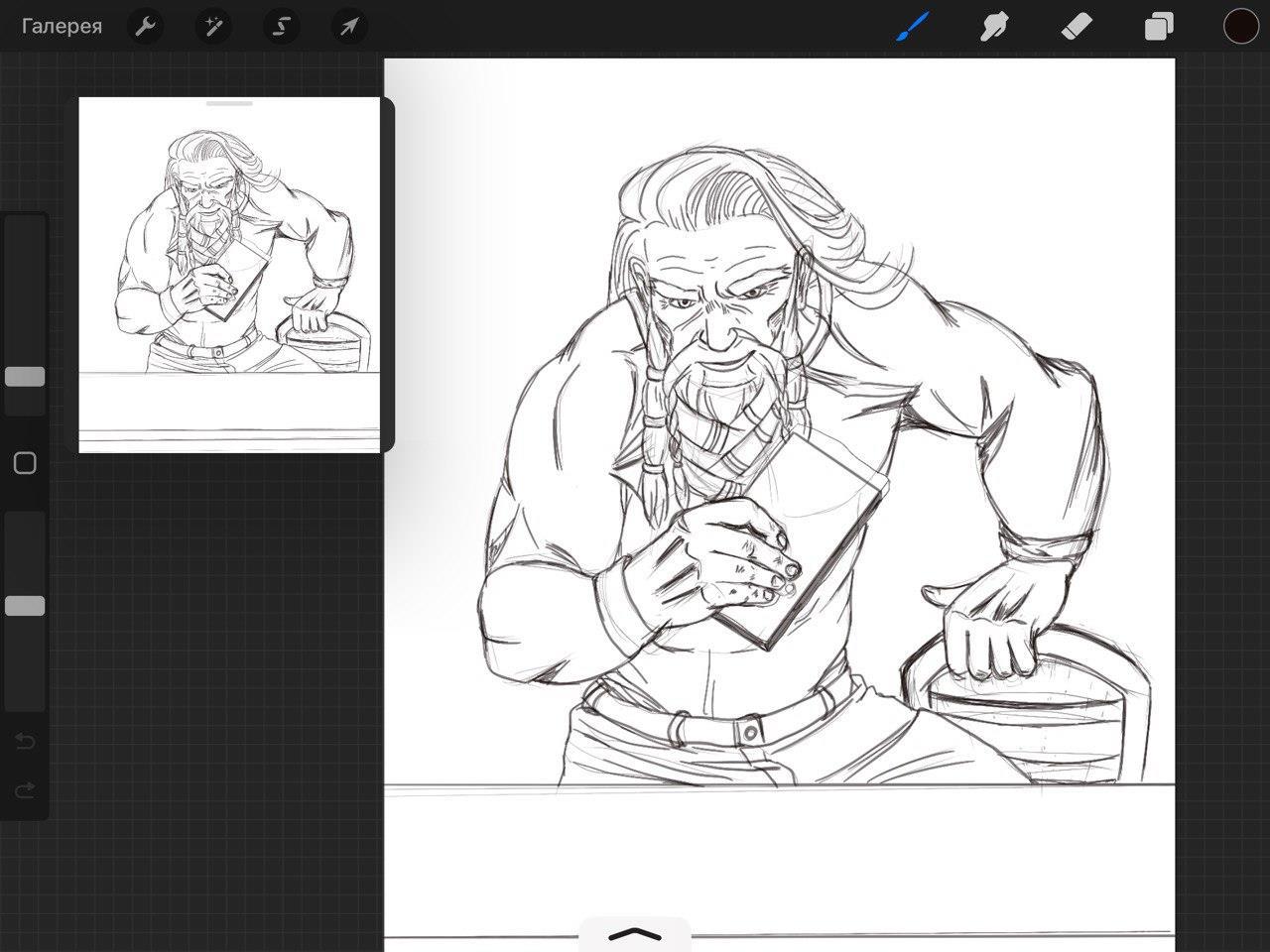Expand the bottom chevron-up panel
1270x952 pixels.
click(x=634, y=934)
